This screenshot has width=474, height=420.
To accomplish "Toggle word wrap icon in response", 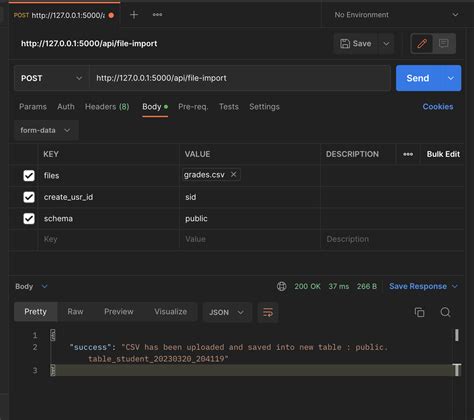I will coord(268,312).
